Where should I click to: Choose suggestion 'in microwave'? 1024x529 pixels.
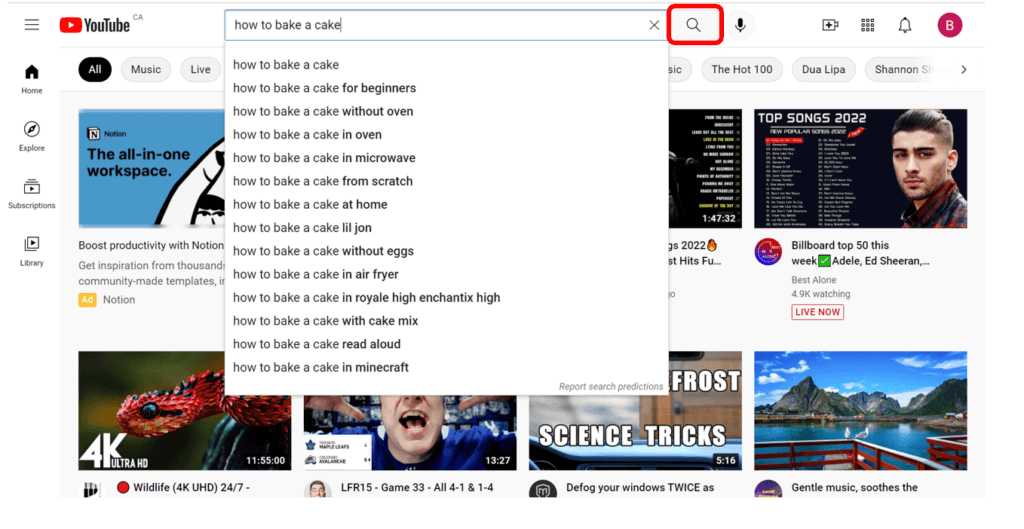[447, 158]
